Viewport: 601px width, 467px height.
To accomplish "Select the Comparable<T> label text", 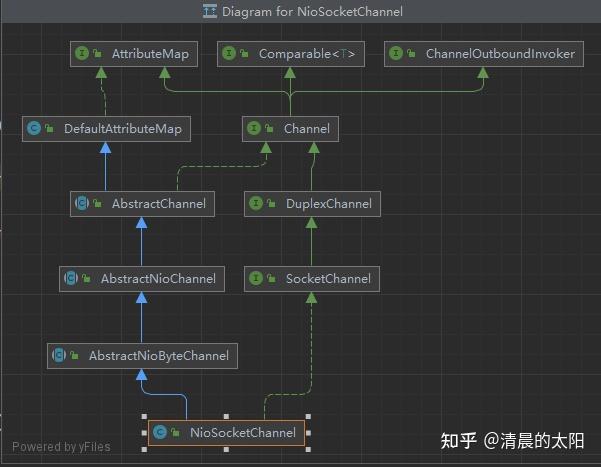I will (307, 54).
